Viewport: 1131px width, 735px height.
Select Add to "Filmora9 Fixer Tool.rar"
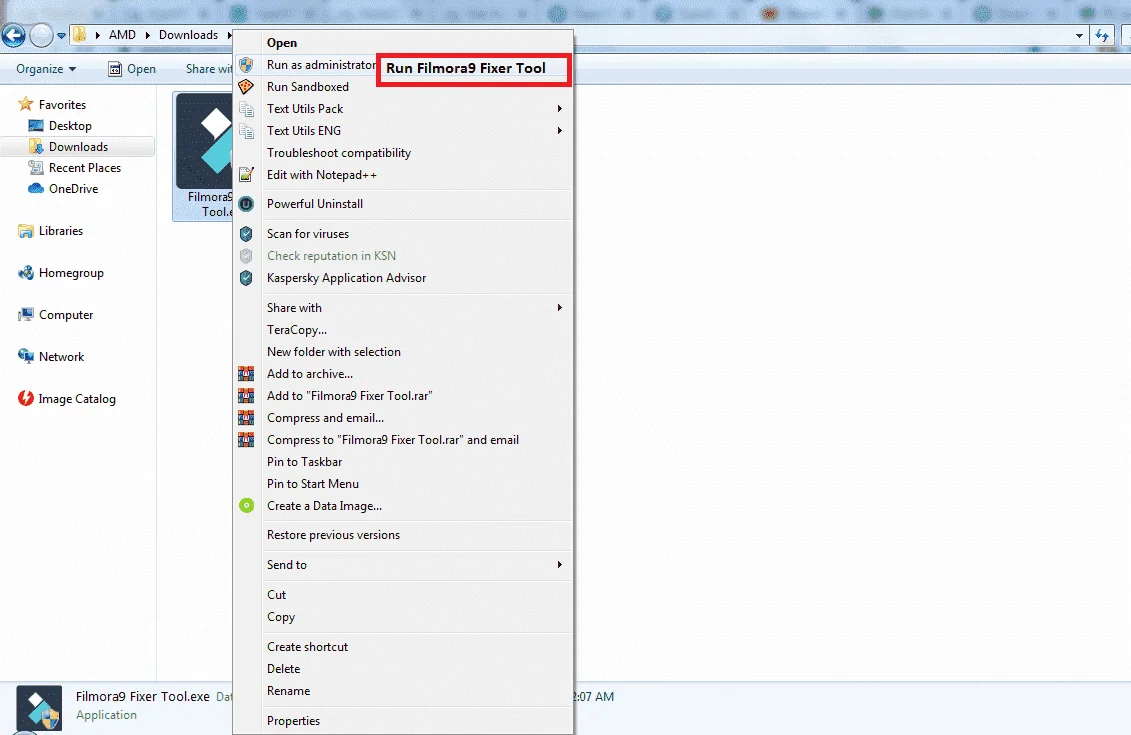(x=402, y=396)
